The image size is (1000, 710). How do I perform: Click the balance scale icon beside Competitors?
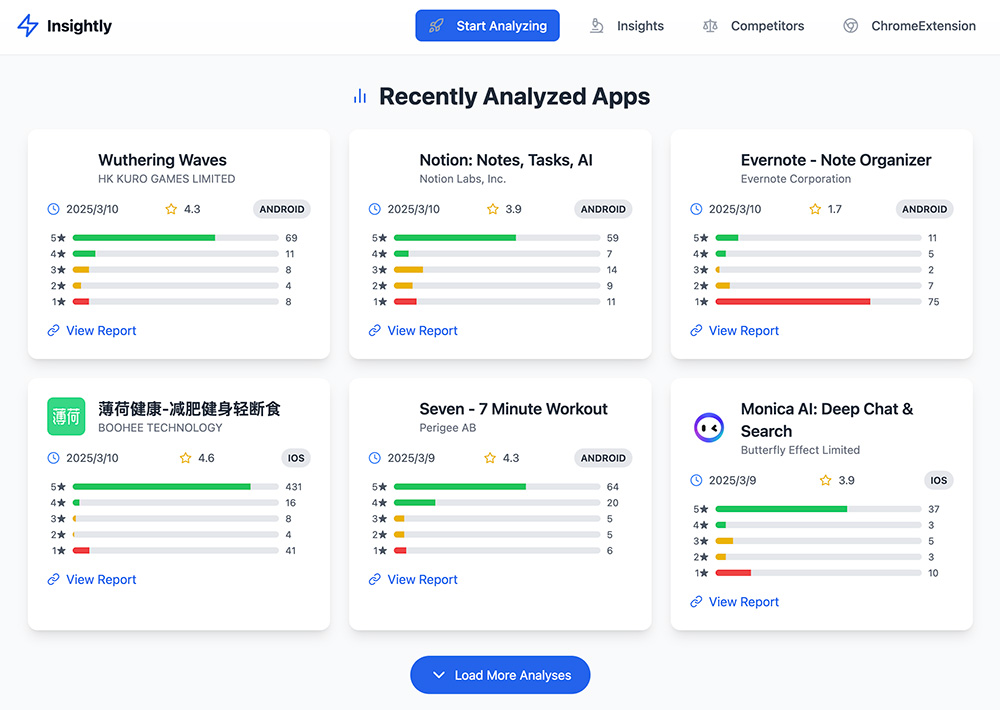click(x=710, y=26)
